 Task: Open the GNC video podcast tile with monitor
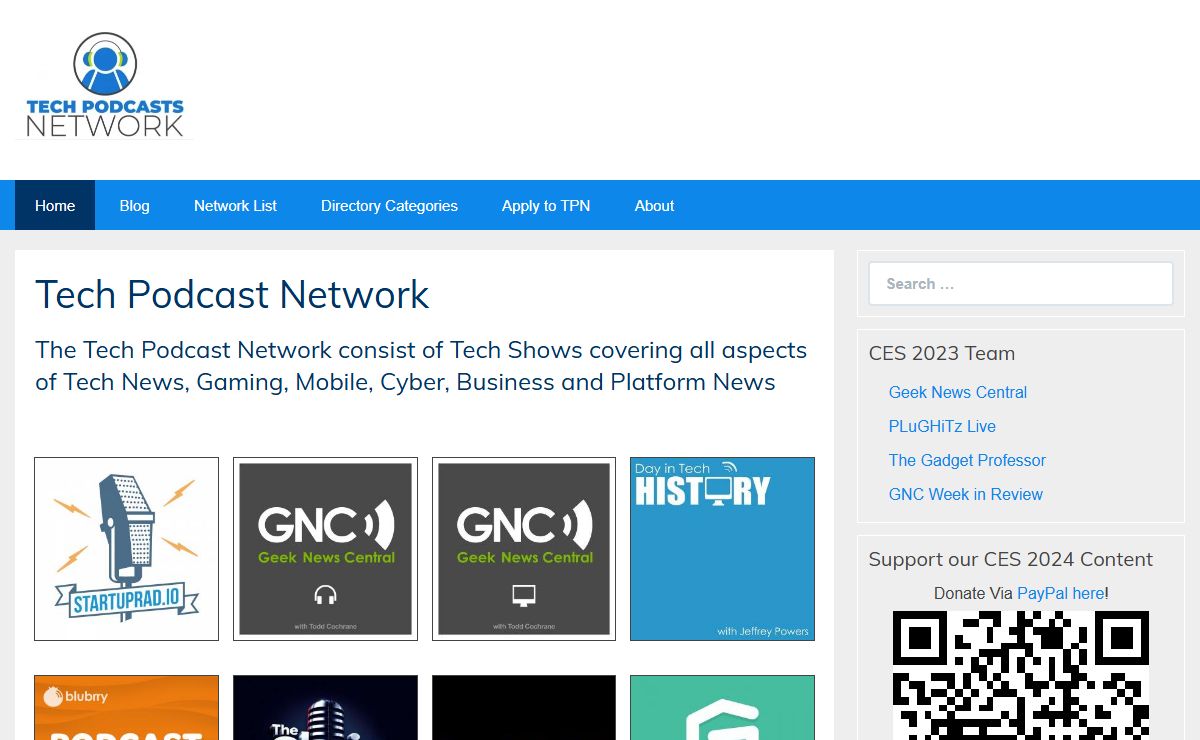click(524, 549)
